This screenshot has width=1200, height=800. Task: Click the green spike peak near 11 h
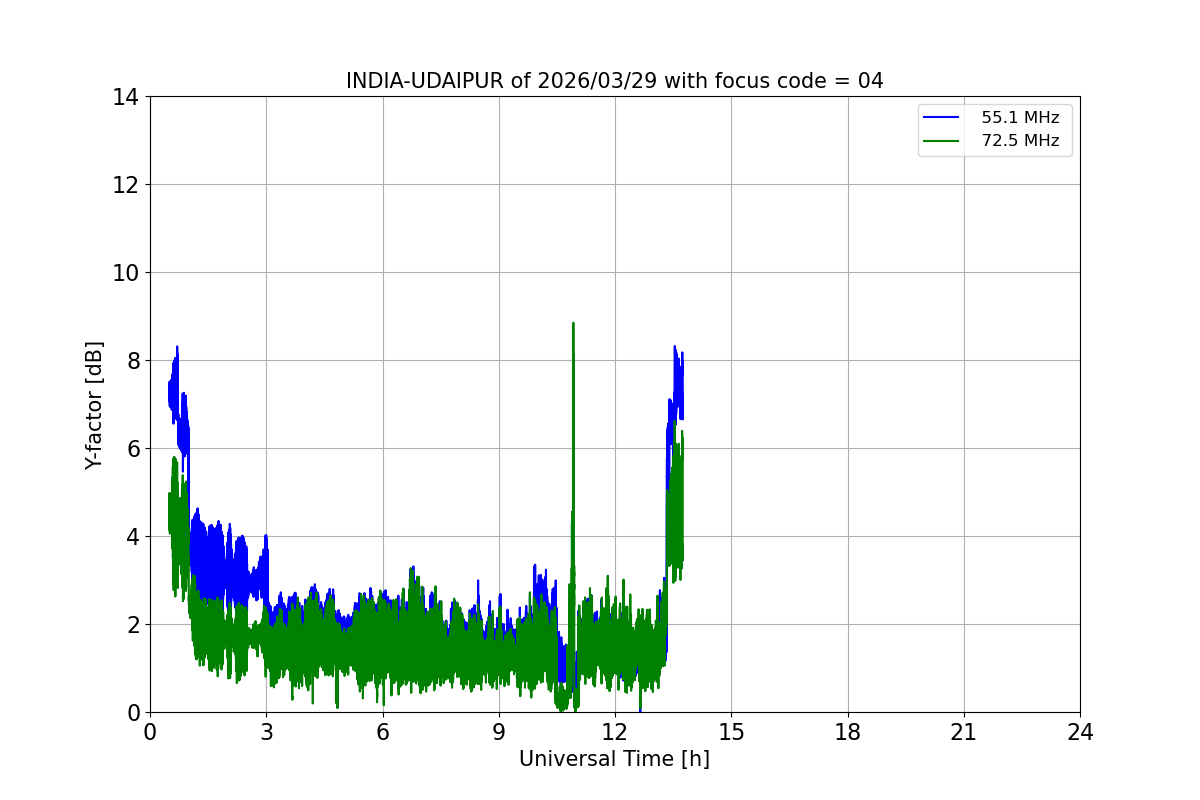click(x=573, y=324)
